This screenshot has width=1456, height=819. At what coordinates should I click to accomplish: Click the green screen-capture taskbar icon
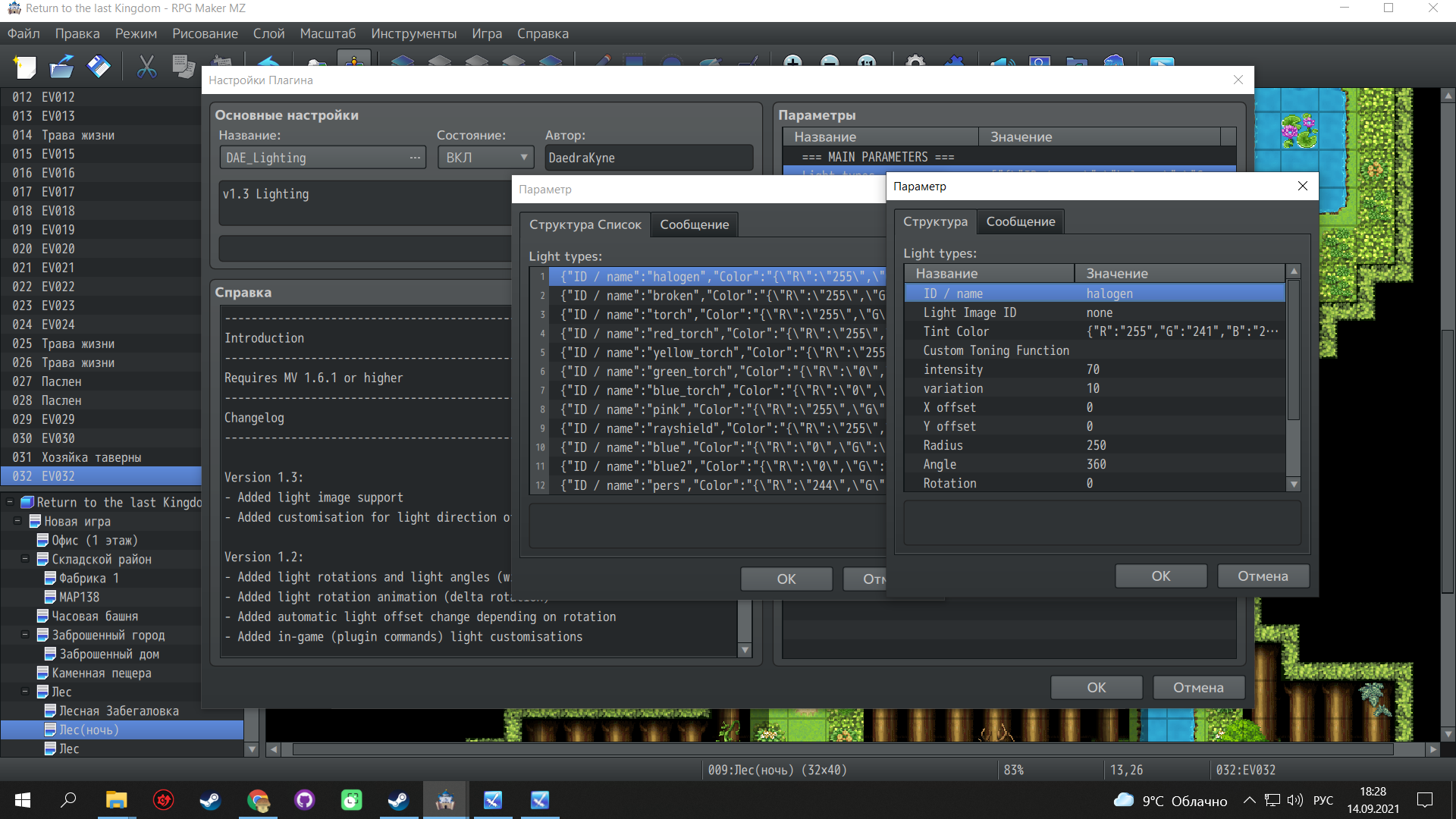(352, 800)
